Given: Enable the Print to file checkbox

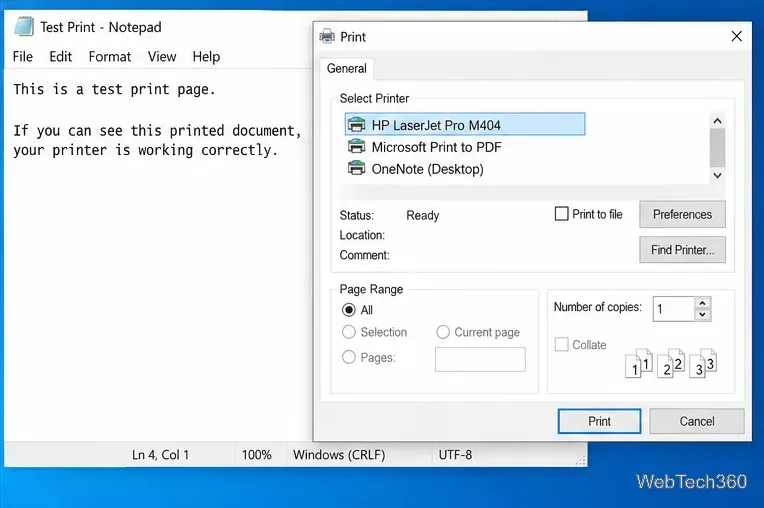Looking at the screenshot, I should click(561, 214).
